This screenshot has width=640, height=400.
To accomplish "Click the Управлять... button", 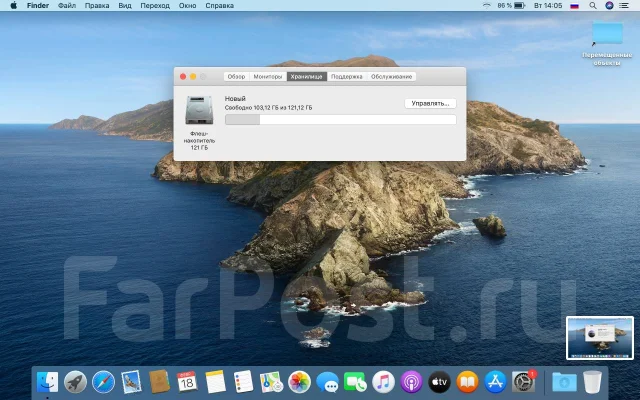I will click(x=430, y=104).
